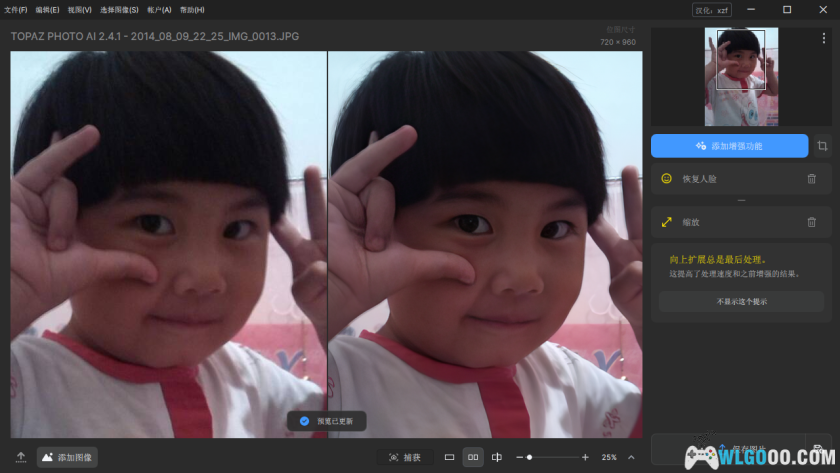Open the three-dot options menu
840x473 pixels.
click(x=824, y=38)
